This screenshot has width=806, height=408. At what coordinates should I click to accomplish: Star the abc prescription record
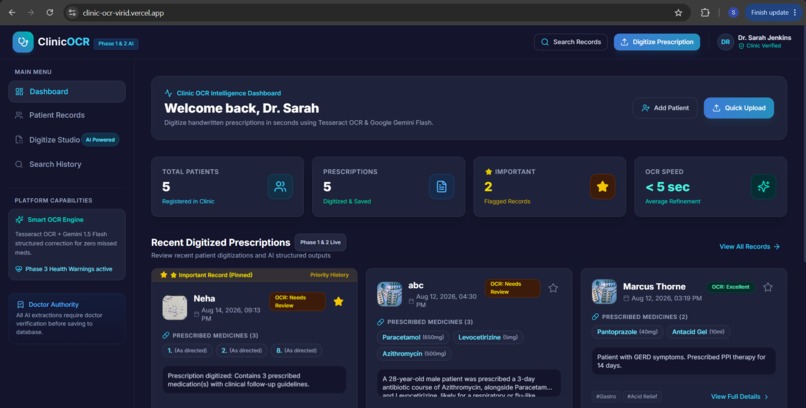(x=553, y=288)
